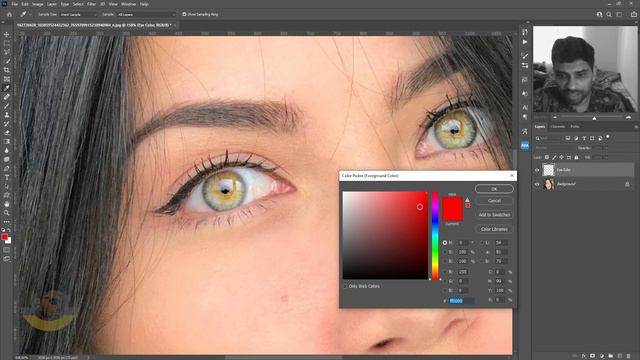Select the Clone Stamp tool
640x360 pixels.
pos(7,115)
